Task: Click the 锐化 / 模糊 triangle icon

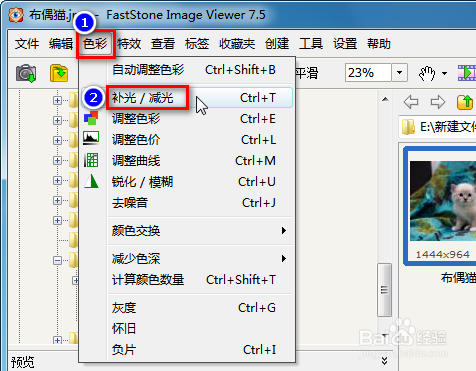Action: [x=91, y=181]
